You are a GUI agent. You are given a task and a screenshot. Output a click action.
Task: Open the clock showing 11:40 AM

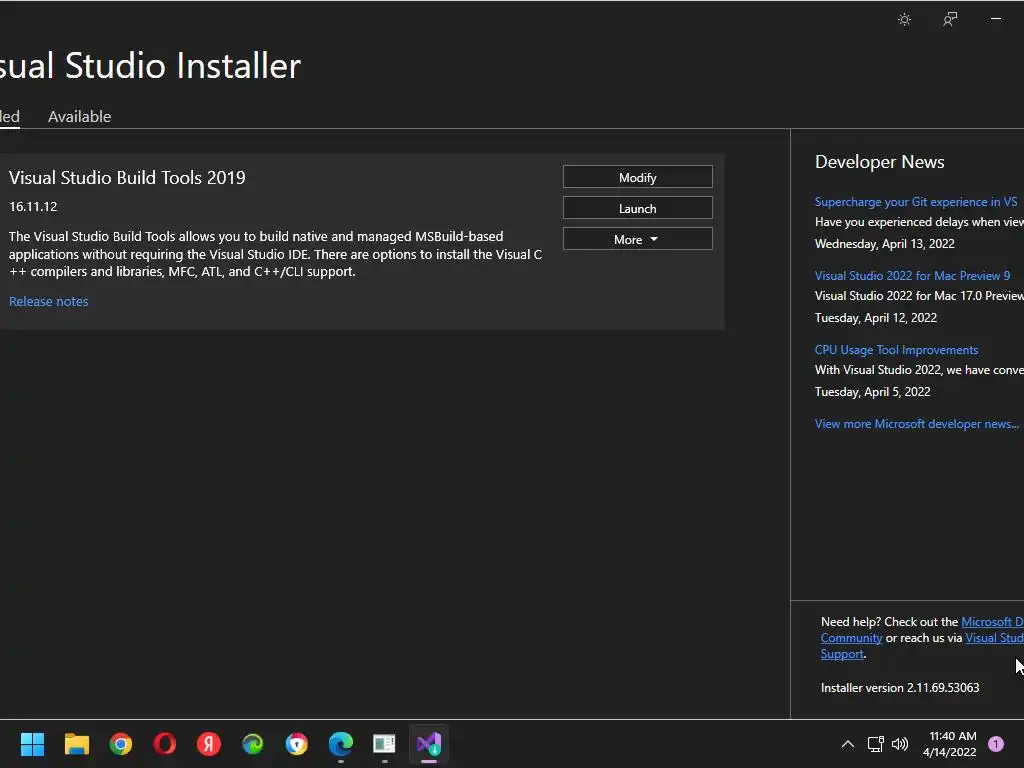[x=950, y=744]
